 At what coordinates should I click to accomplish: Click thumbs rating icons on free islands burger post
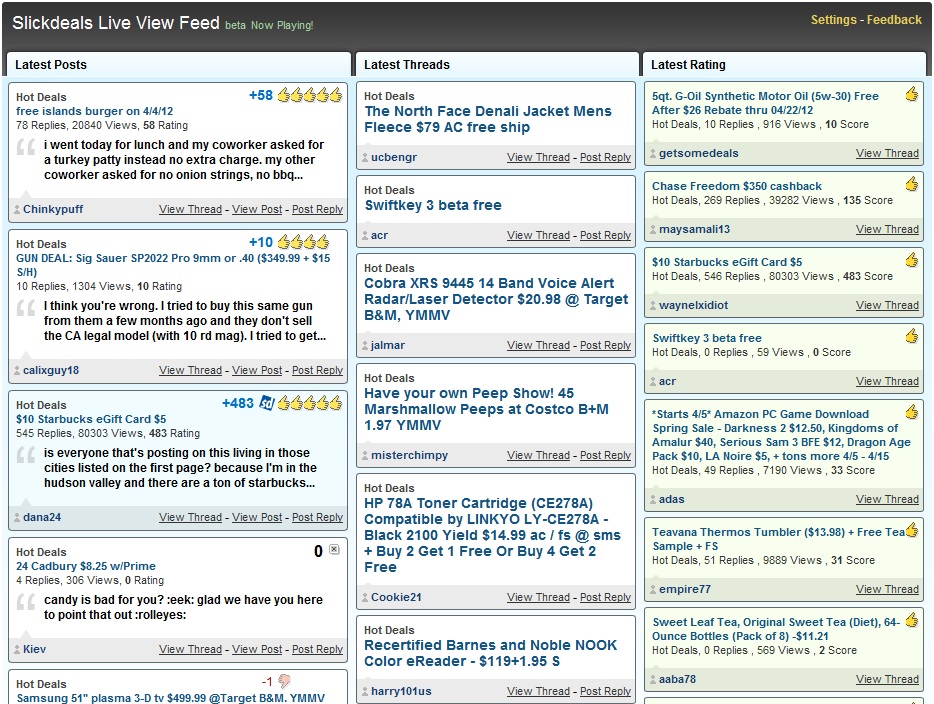point(310,95)
